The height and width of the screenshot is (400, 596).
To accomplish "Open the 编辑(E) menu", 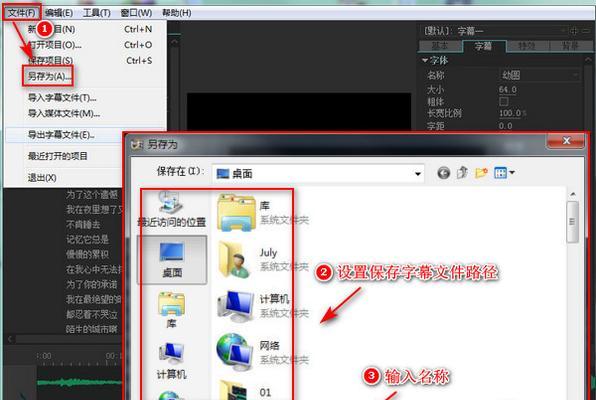I will (x=59, y=13).
